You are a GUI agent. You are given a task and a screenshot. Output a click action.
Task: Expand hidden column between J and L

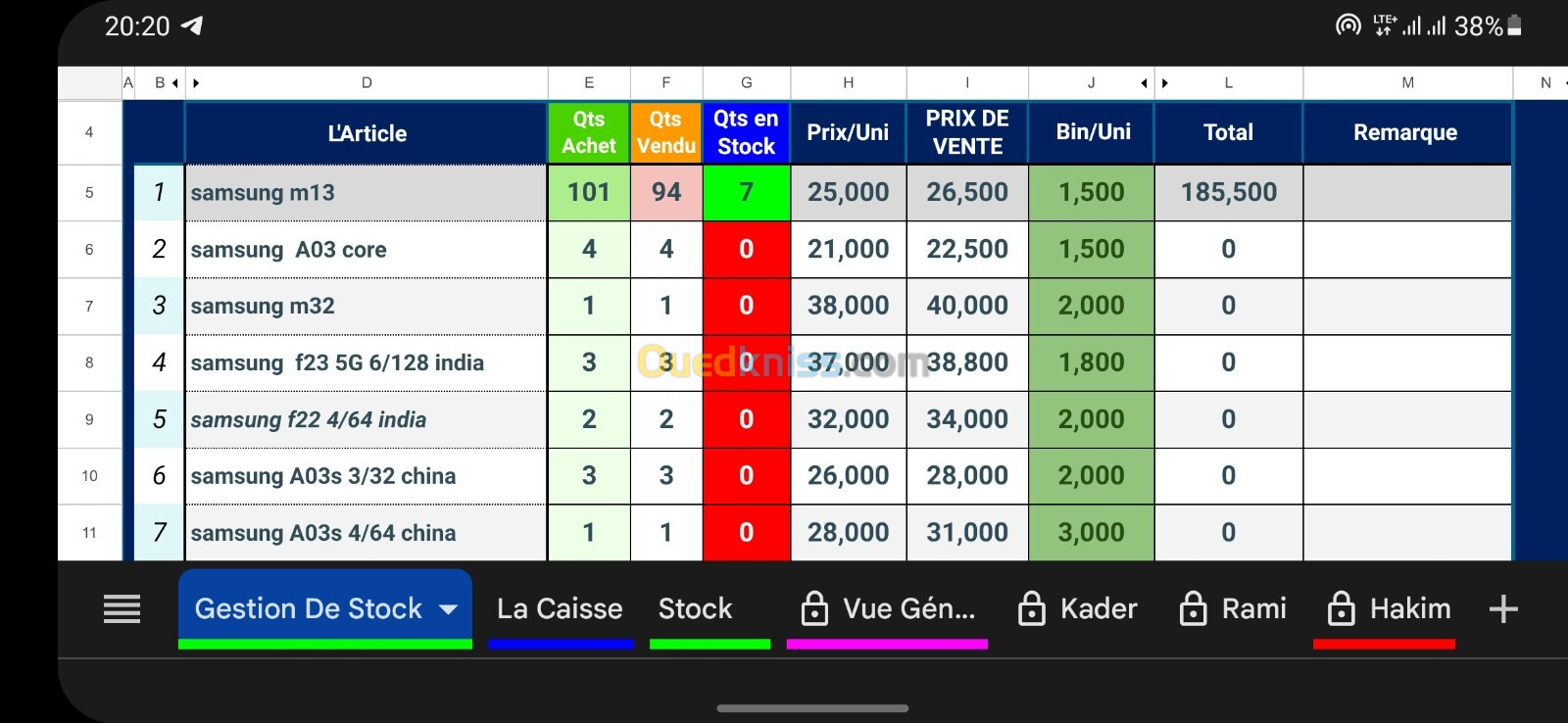click(1165, 83)
